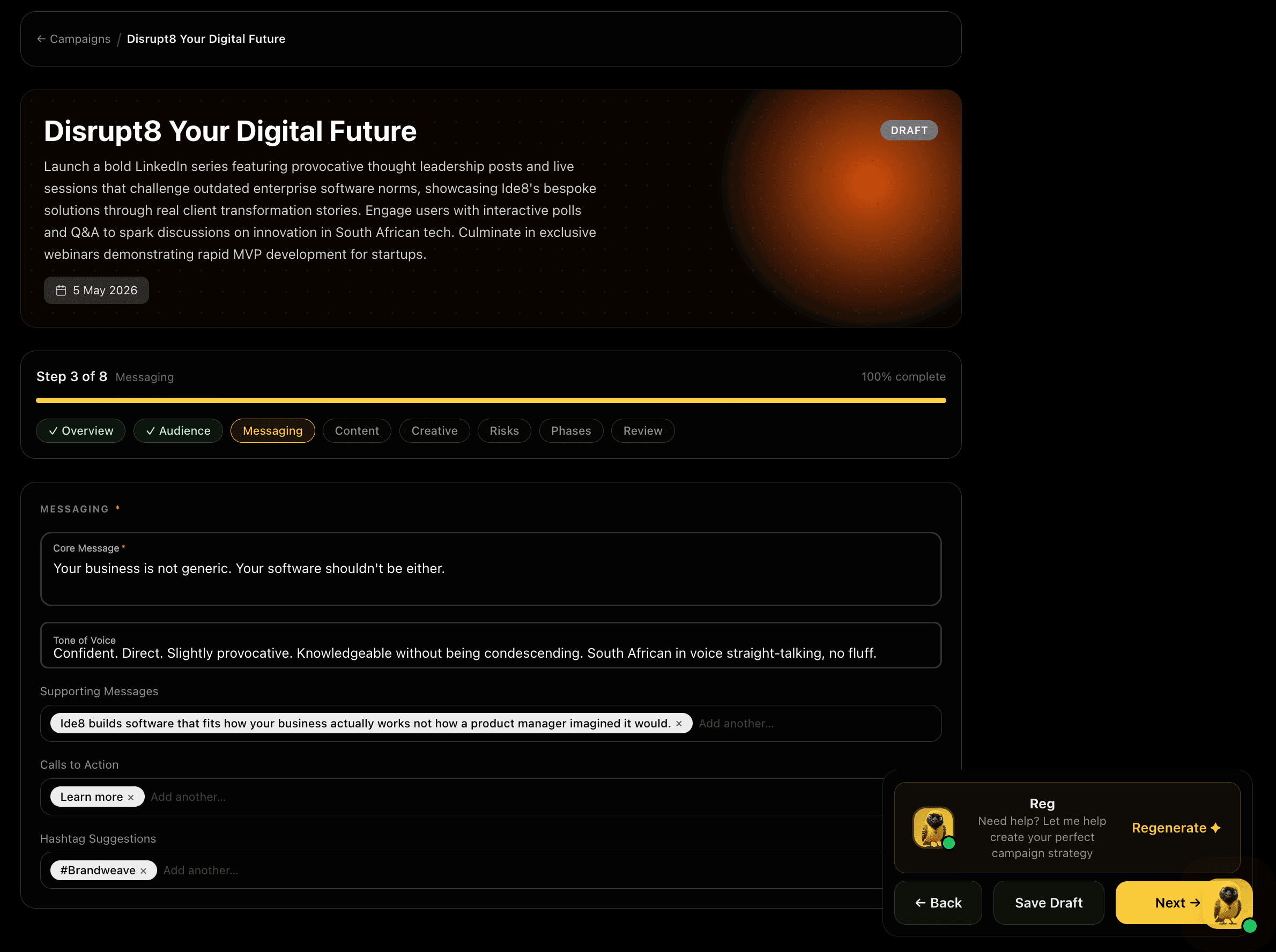Click the left arrow icon in Back button

921,903
